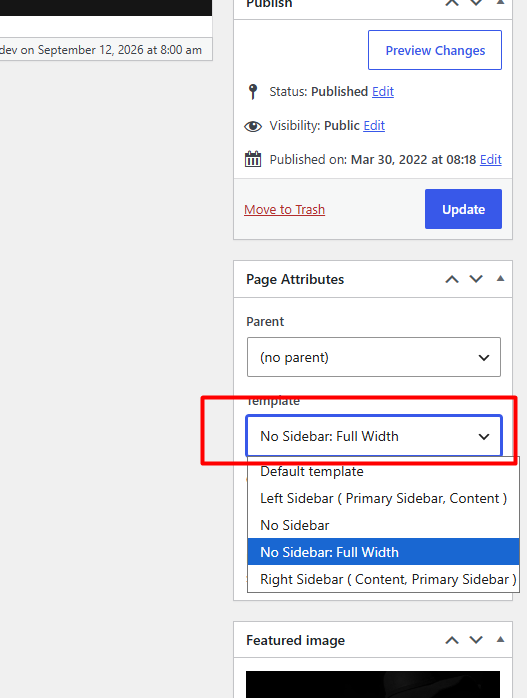Click the Status pin icon

253,92
